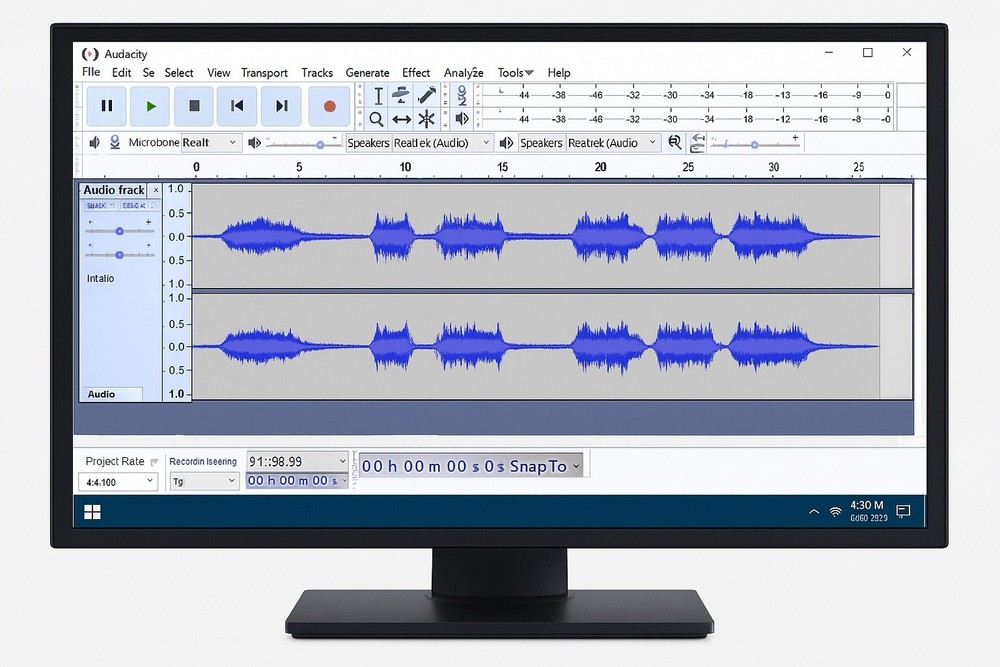Screen dimensions: 1000x667
Task: Open the Help menu
Action: click(559, 73)
